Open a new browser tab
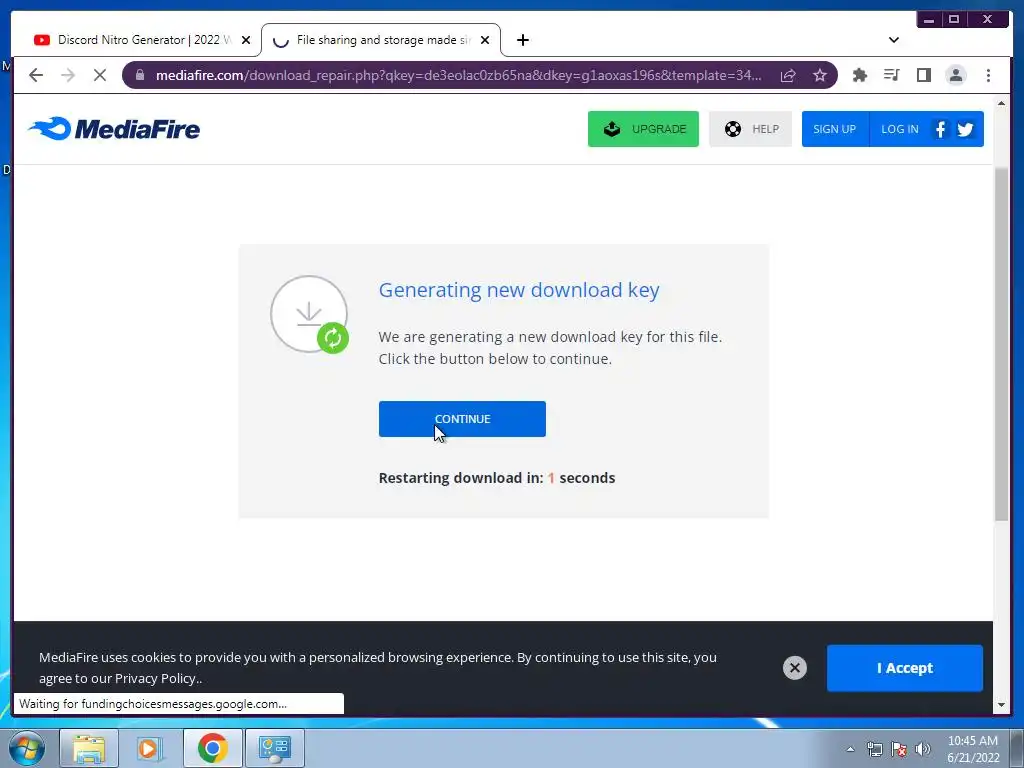 [522, 40]
